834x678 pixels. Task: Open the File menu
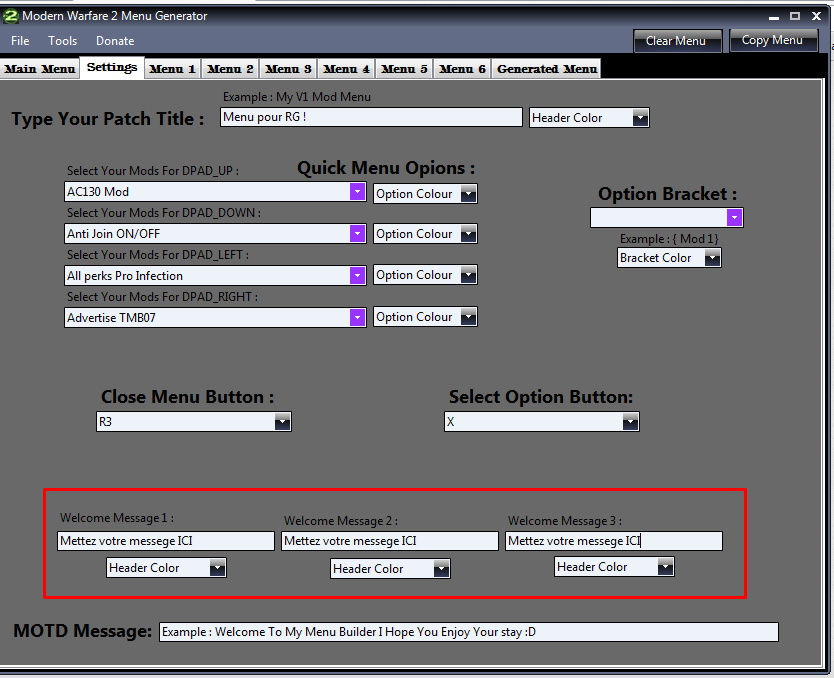(20, 41)
